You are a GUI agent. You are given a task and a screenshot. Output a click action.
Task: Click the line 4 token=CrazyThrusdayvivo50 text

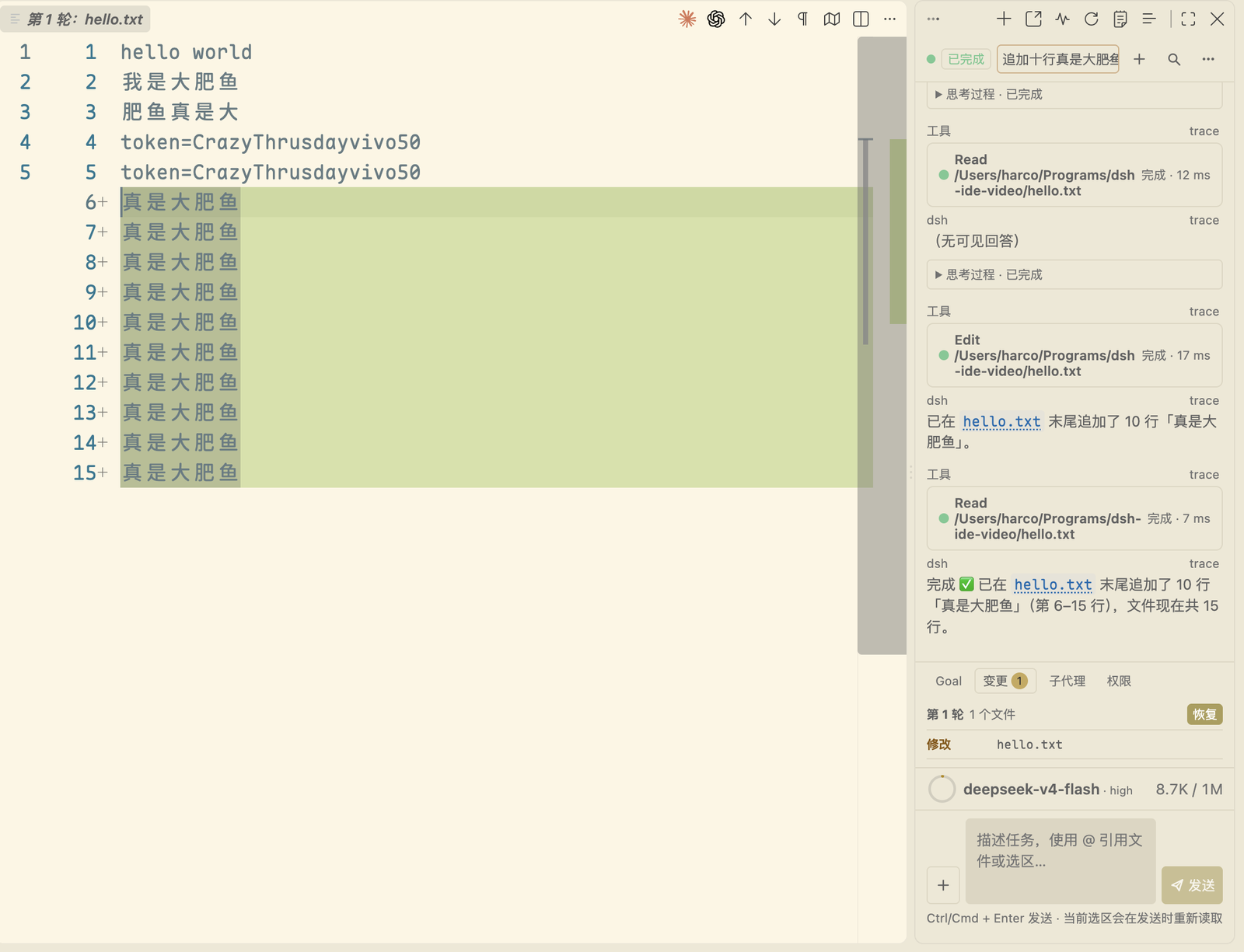pyautogui.click(x=271, y=142)
